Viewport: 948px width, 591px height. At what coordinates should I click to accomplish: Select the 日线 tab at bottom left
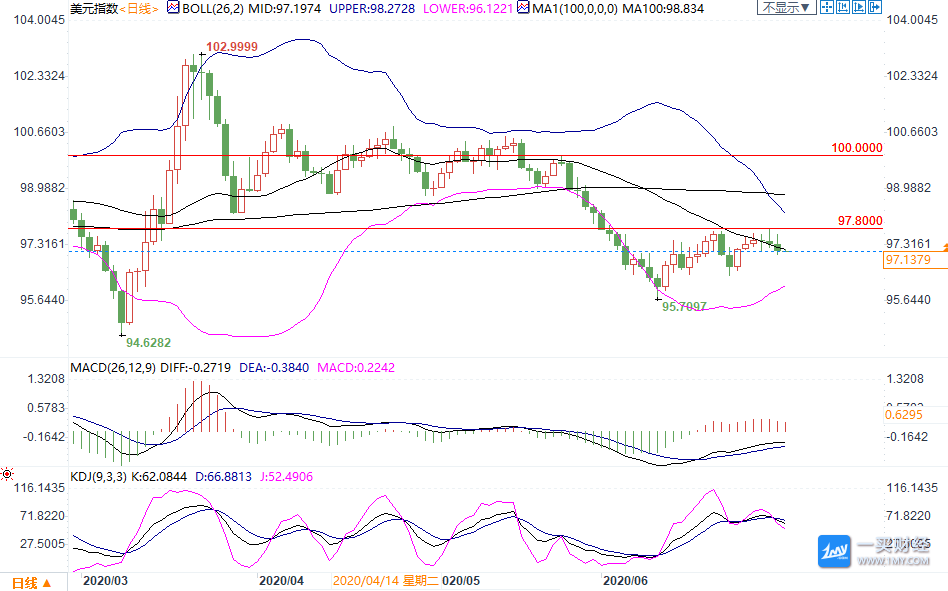pos(31,583)
